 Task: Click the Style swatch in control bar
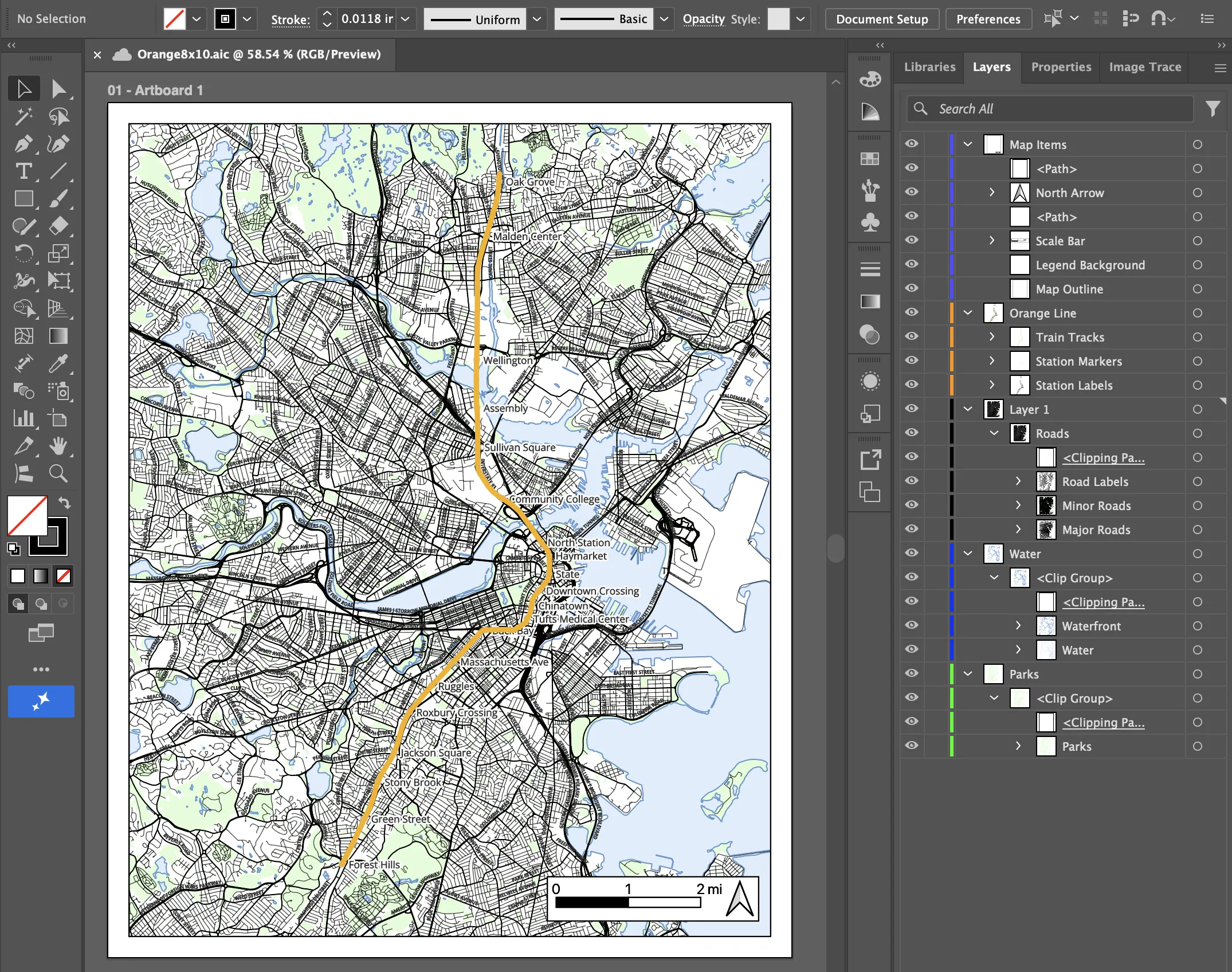[x=778, y=19]
